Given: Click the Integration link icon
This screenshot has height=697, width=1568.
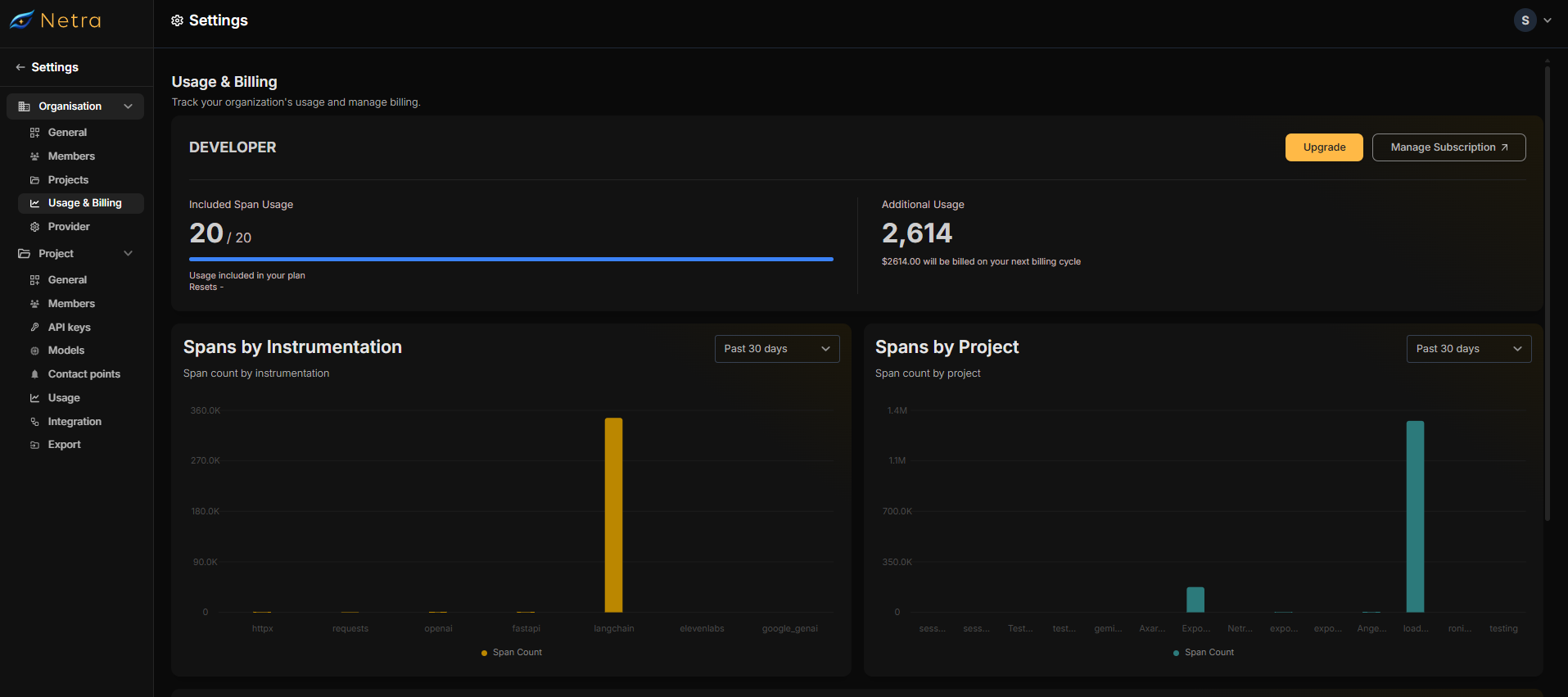Looking at the screenshot, I should point(34,422).
